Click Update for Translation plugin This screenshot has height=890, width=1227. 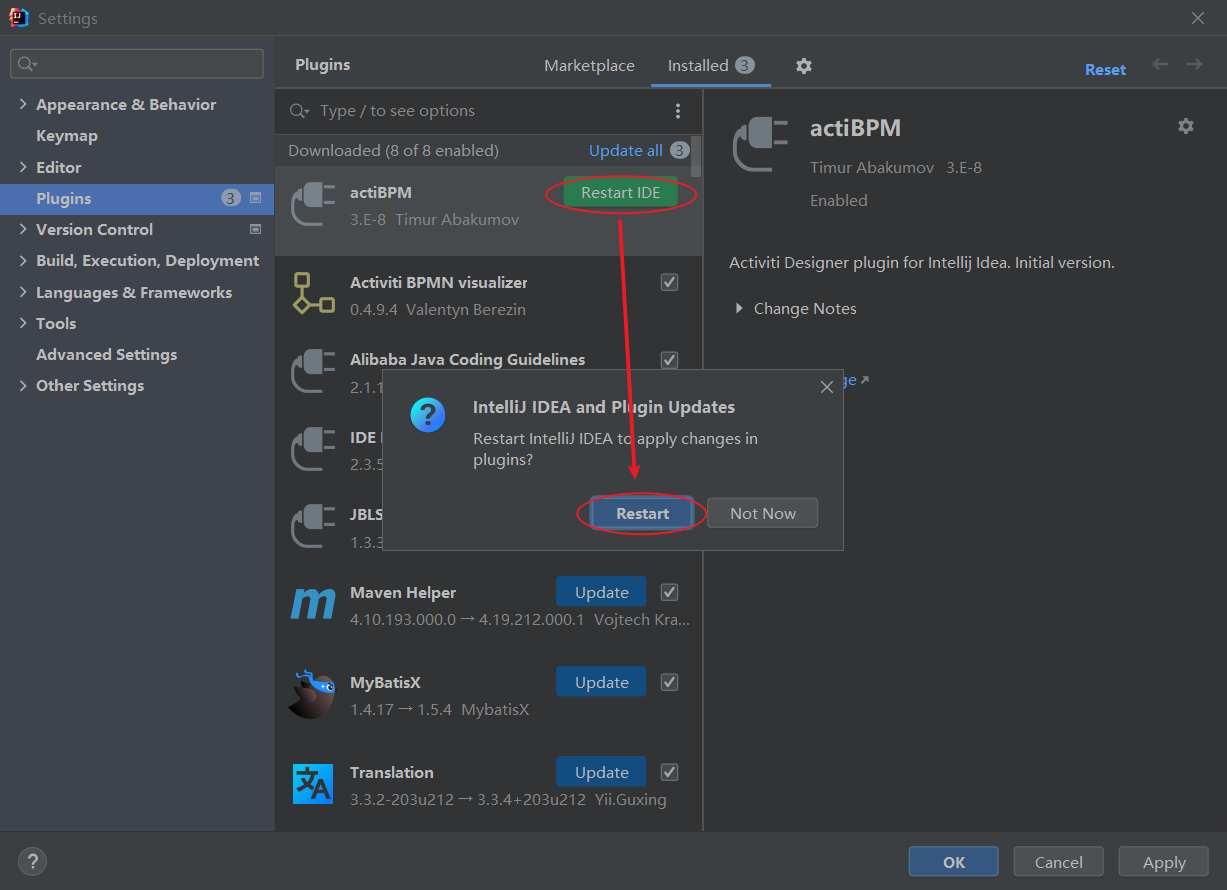click(x=601, y=772)
